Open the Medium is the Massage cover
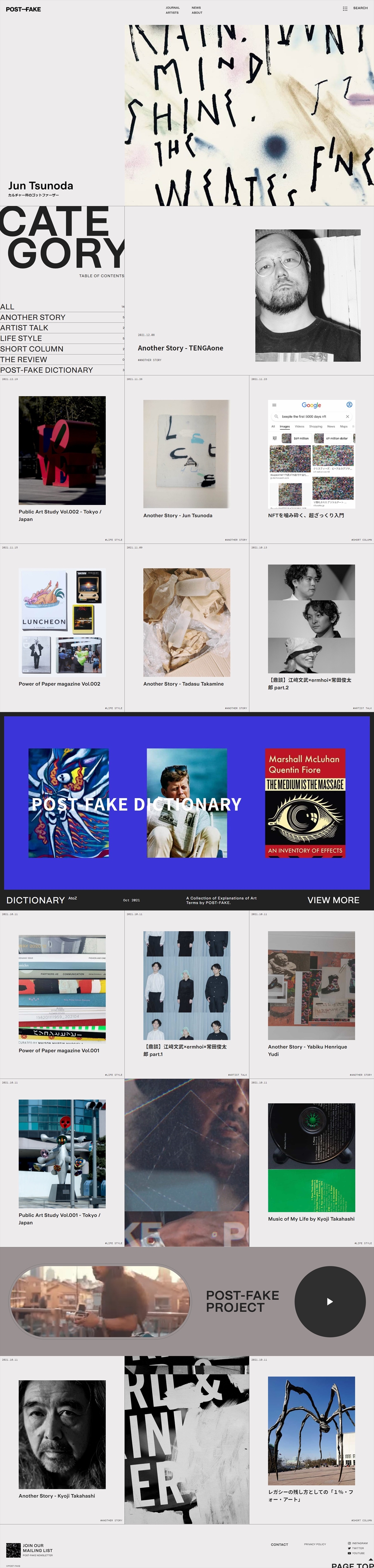 click(x=306, y=803)
